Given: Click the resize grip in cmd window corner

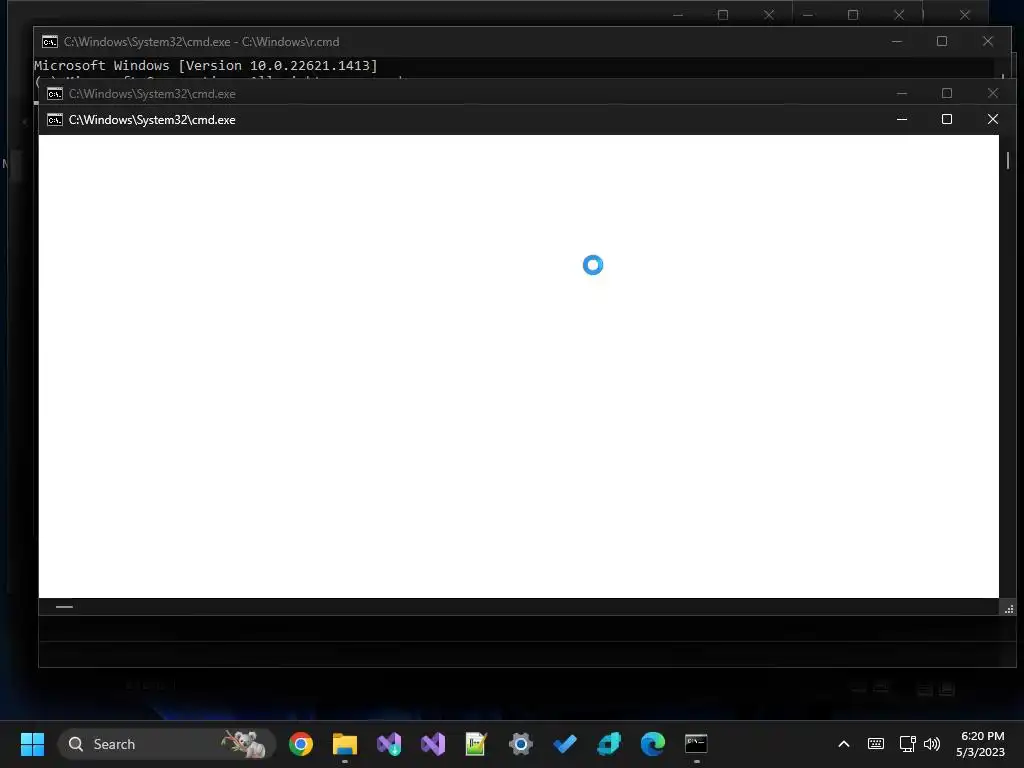Looking at the screenshot, I should pyautogui.click(x=1009, y=609).
